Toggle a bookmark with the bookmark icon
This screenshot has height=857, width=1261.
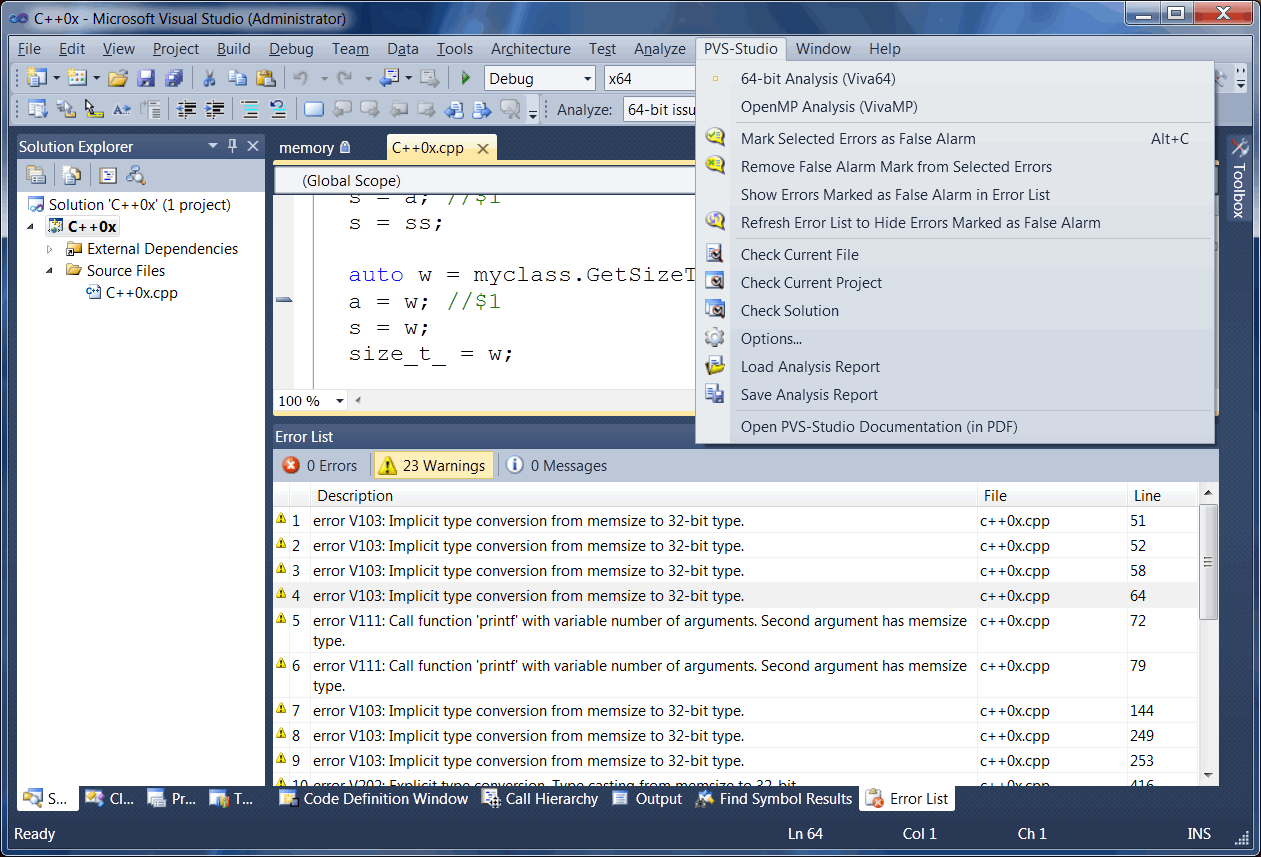[x=314, y=109]
